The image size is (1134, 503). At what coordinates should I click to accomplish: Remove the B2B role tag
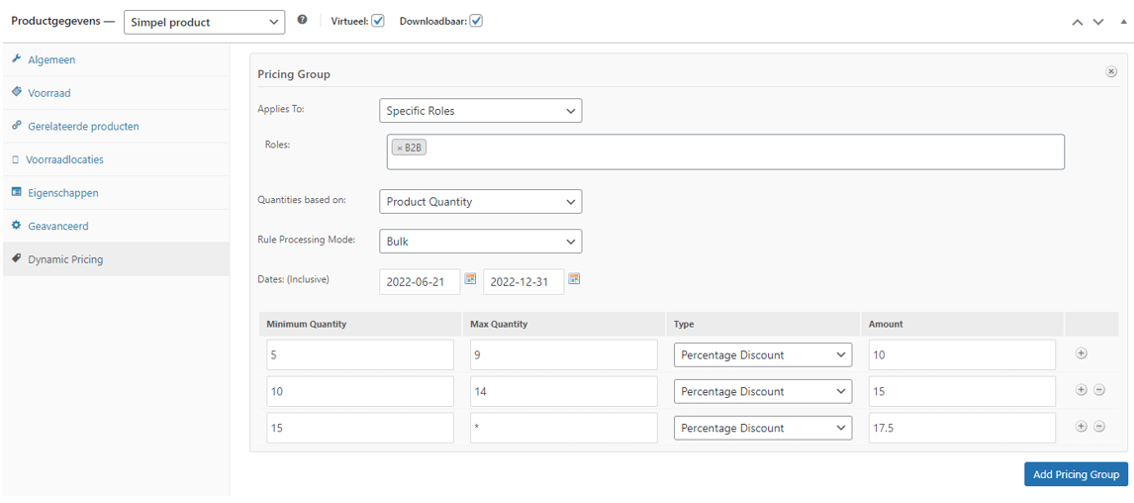pyautogui.click(x=397, y=147)
